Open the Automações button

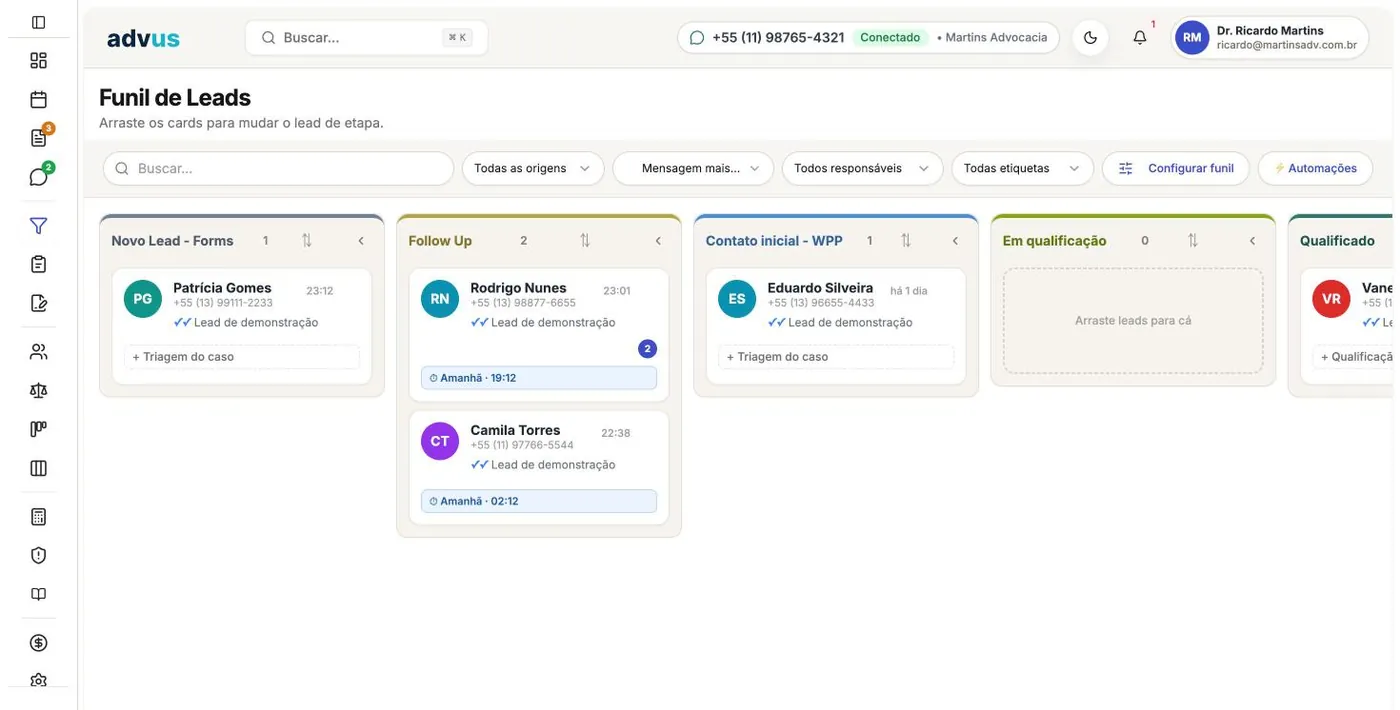pyautogui.click(x=1315, y=168)
